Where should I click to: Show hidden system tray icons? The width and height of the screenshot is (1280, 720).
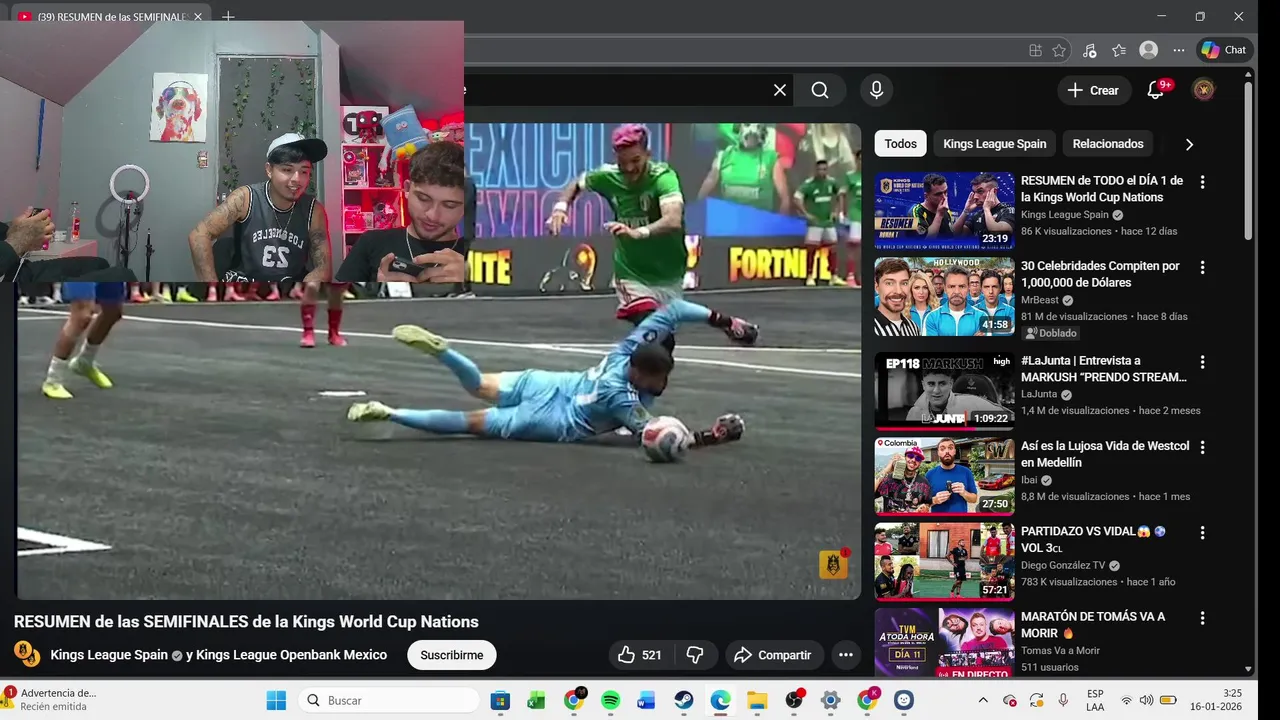pos(982,700)
